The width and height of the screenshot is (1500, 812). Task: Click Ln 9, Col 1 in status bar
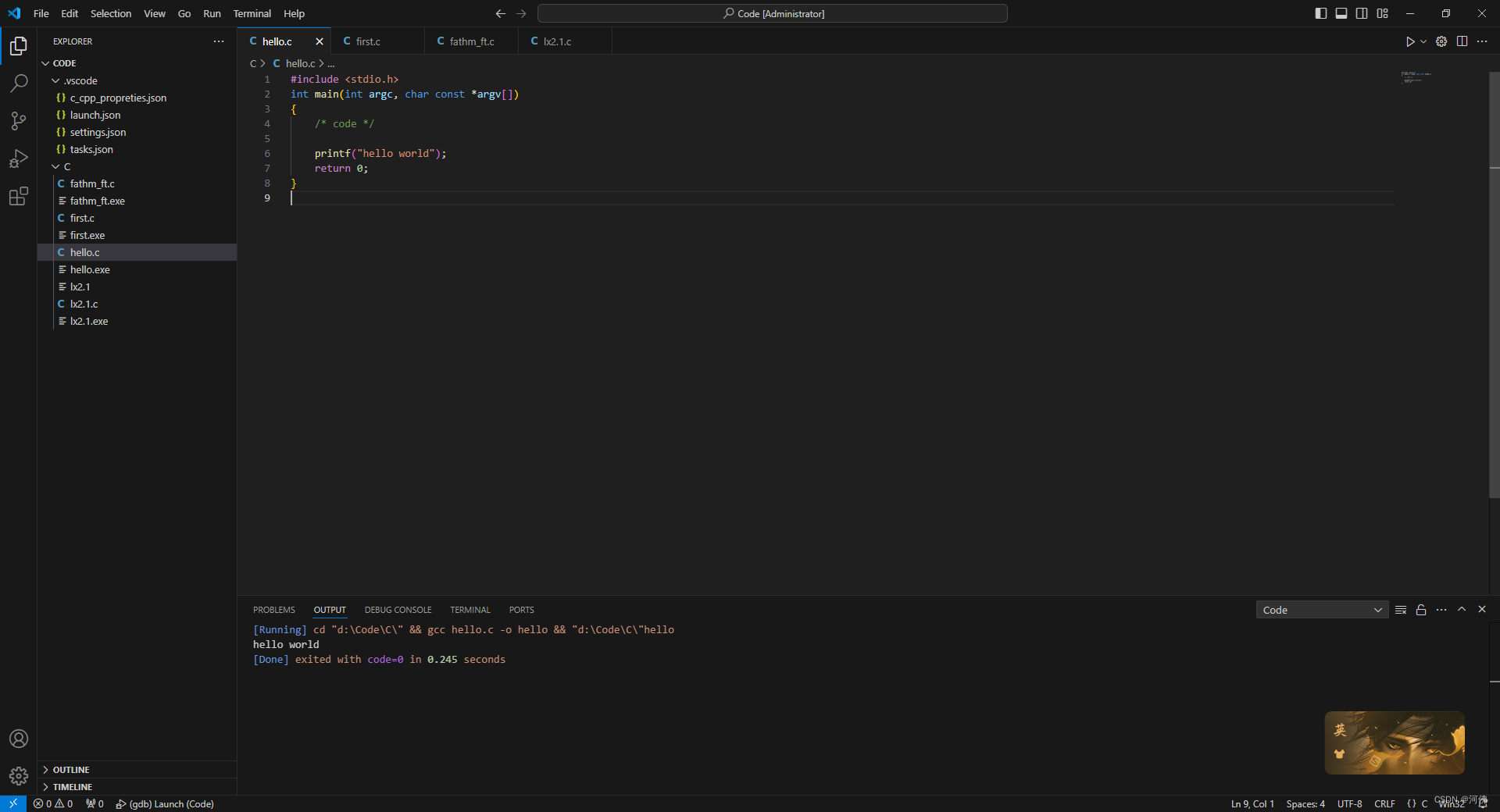(x=1252, y=803)
